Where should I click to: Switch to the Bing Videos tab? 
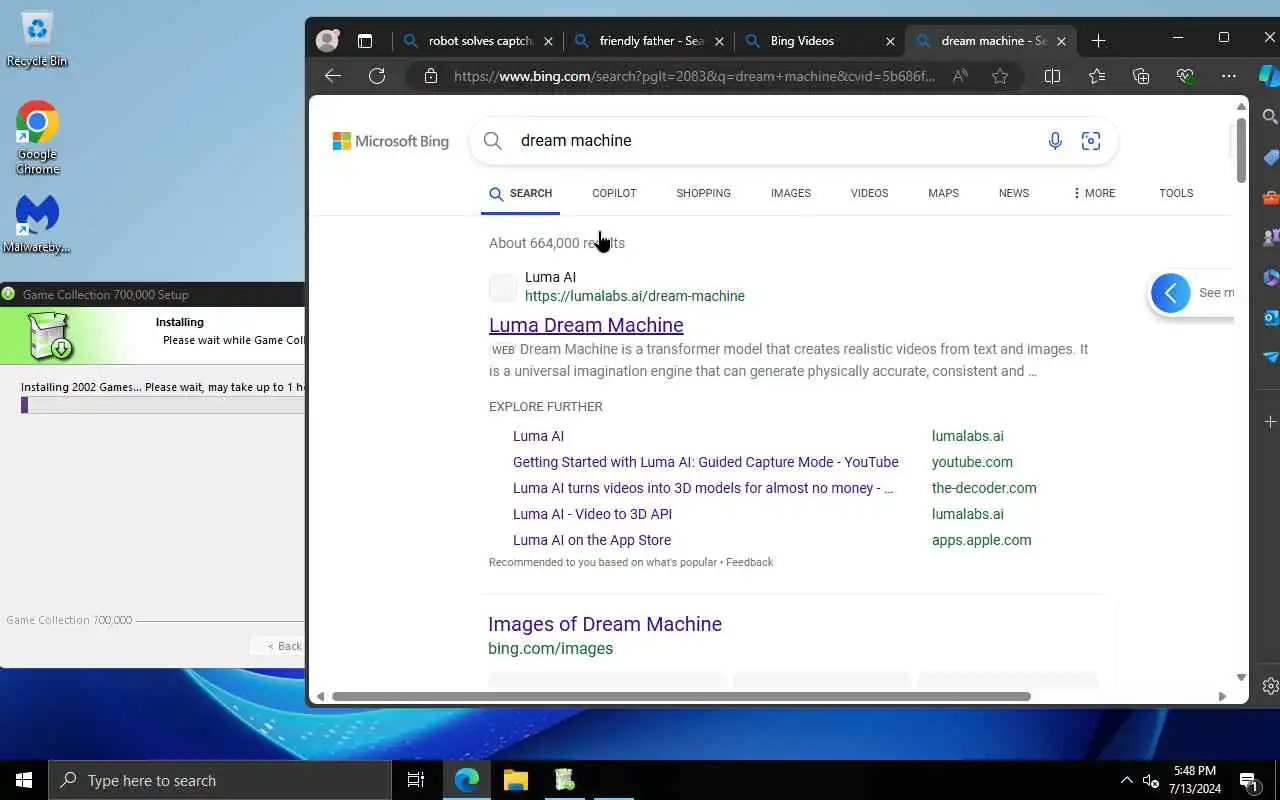tap(820, 41)
